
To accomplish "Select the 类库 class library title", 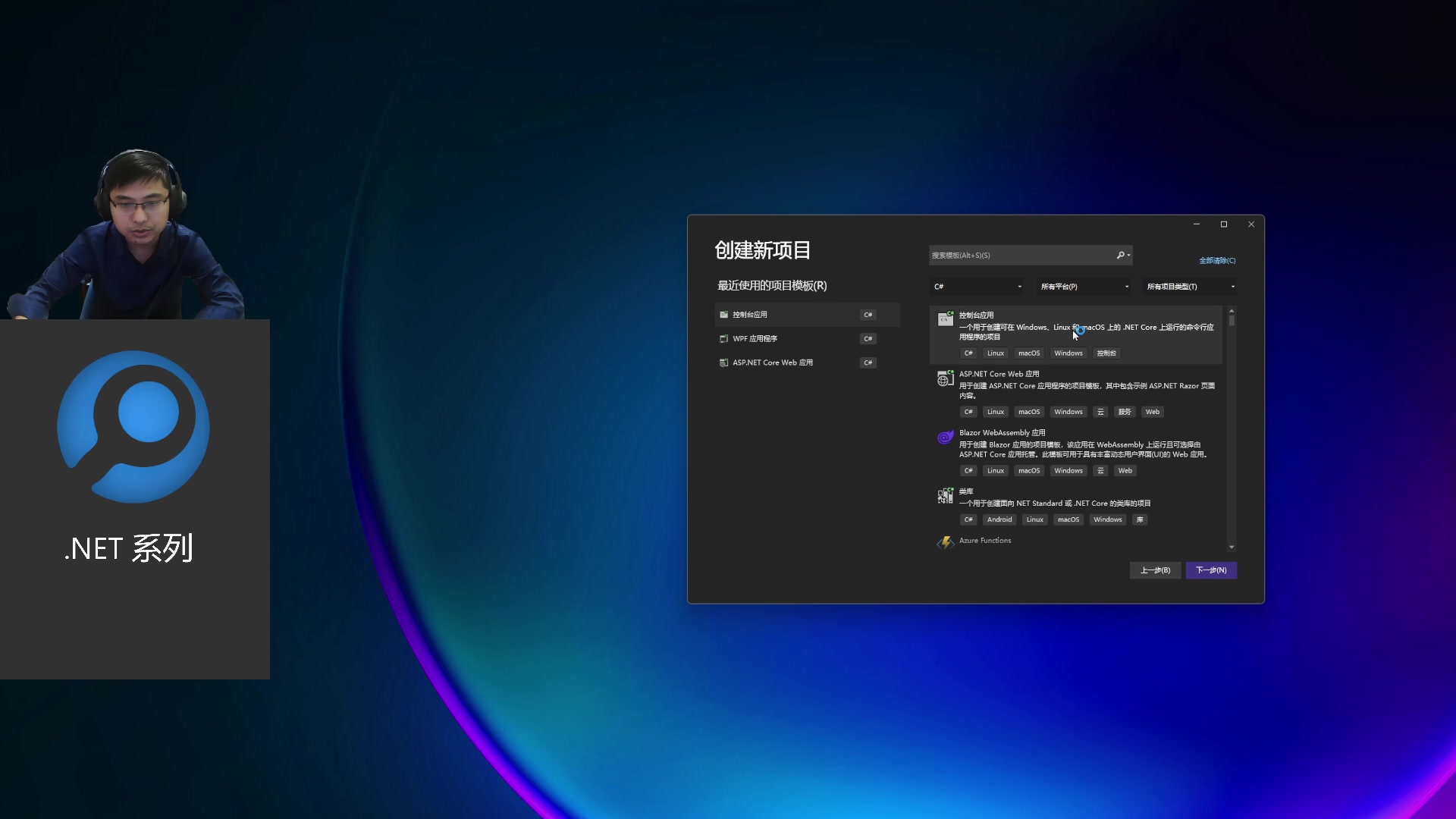I will click(966, 491).
